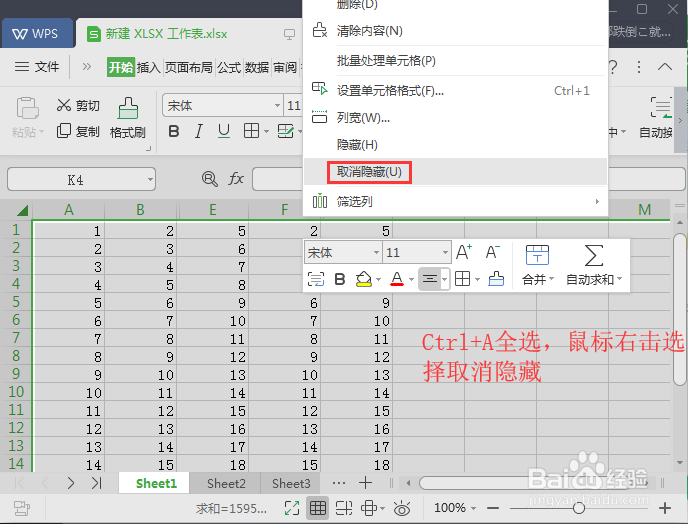Viewport: 688px width, 524px height.
Task: Select 隐藏(H) in the context menu
Action: (357, 144)
